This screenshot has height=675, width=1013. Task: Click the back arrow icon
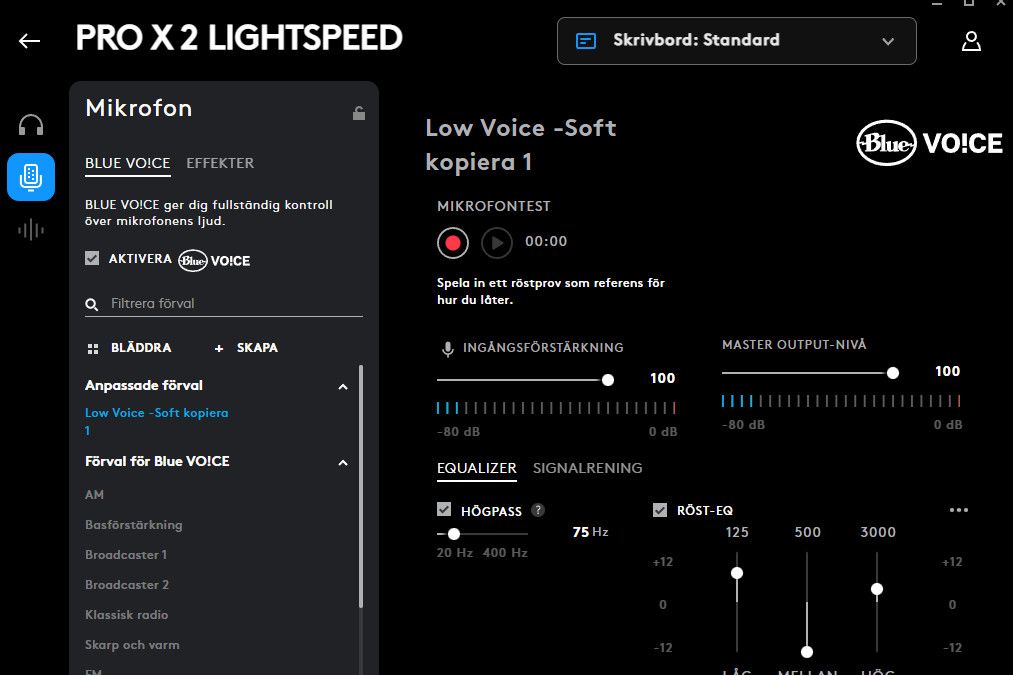coord(30,41)
